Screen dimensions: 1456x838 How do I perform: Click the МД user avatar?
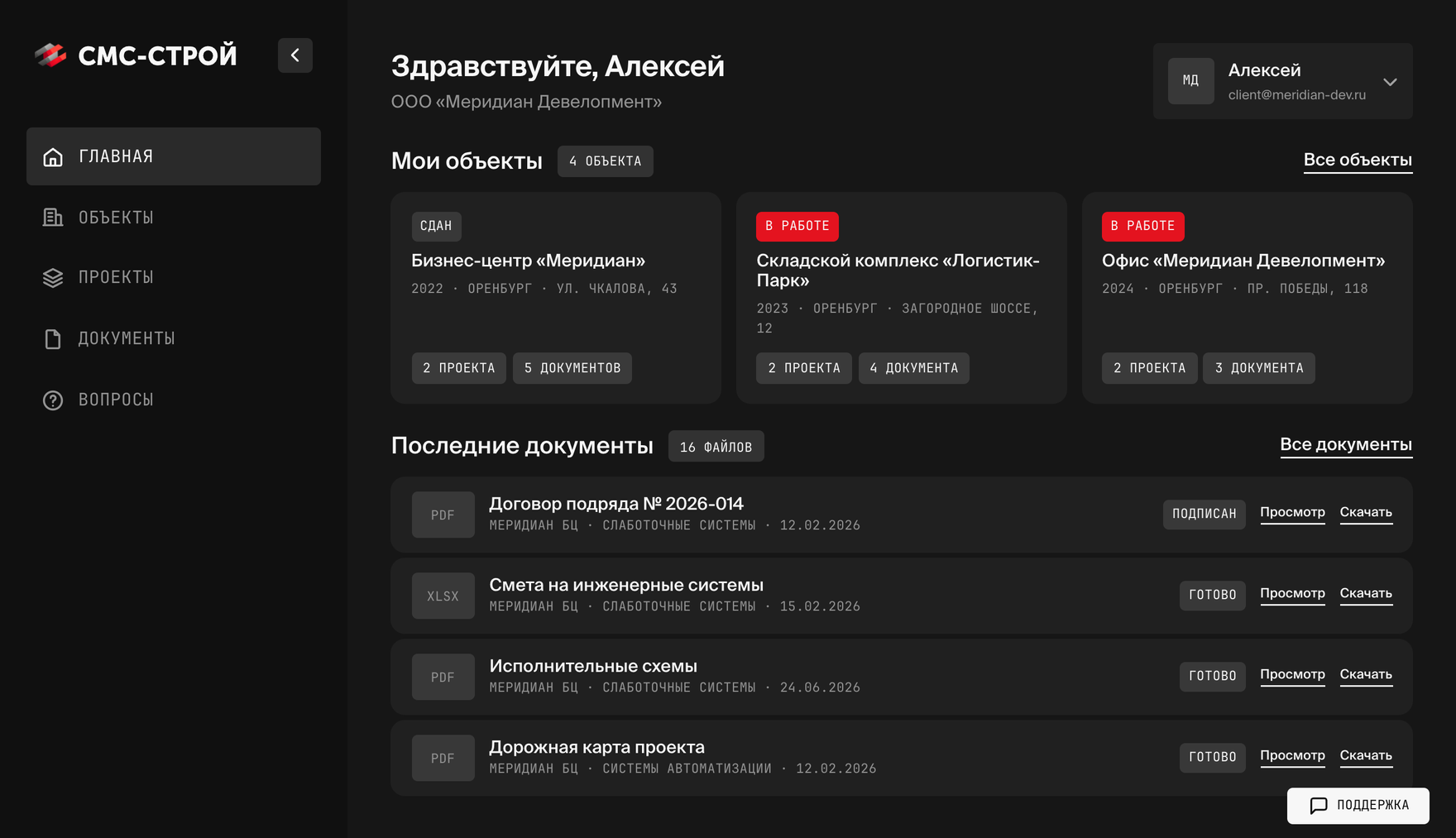[x=1191, y=81]
